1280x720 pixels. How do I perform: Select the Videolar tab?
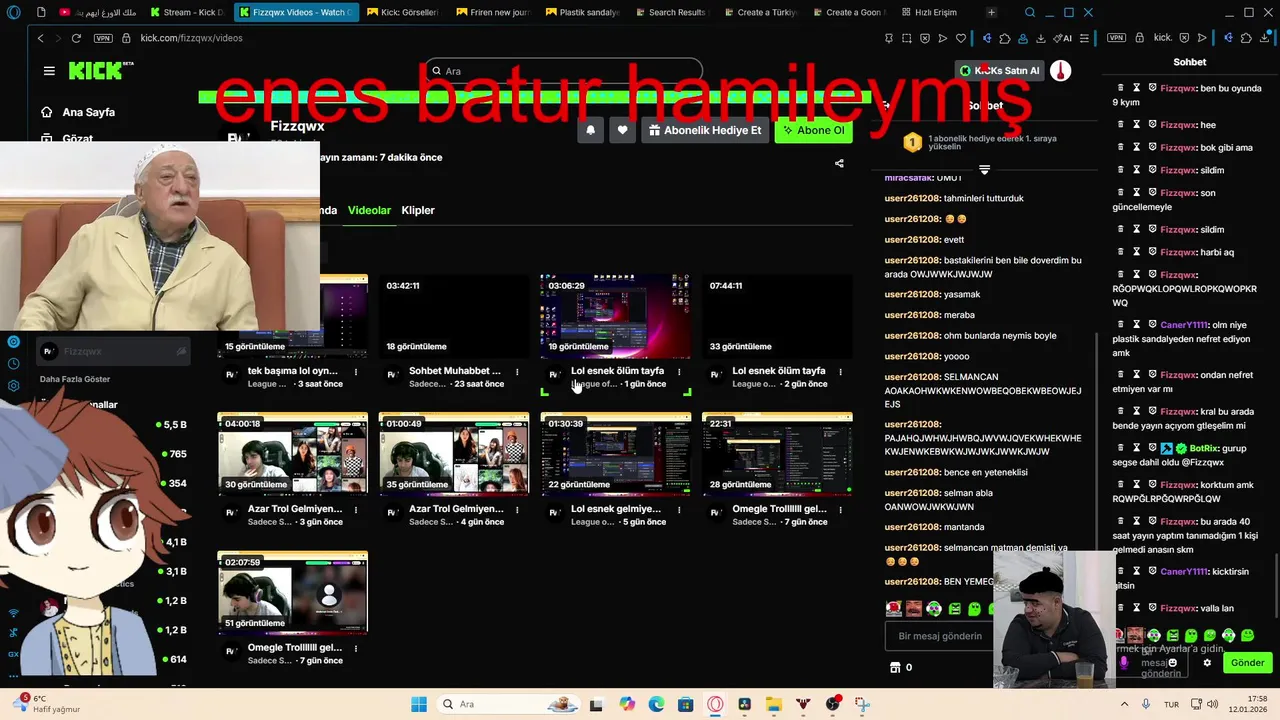369,210
